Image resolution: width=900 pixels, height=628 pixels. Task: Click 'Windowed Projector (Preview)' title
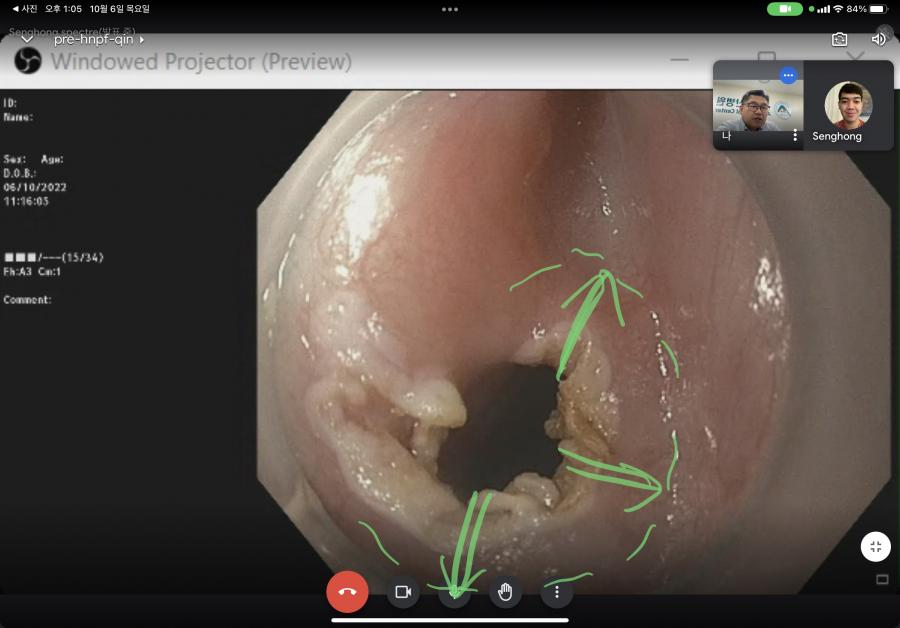point(201,61)
